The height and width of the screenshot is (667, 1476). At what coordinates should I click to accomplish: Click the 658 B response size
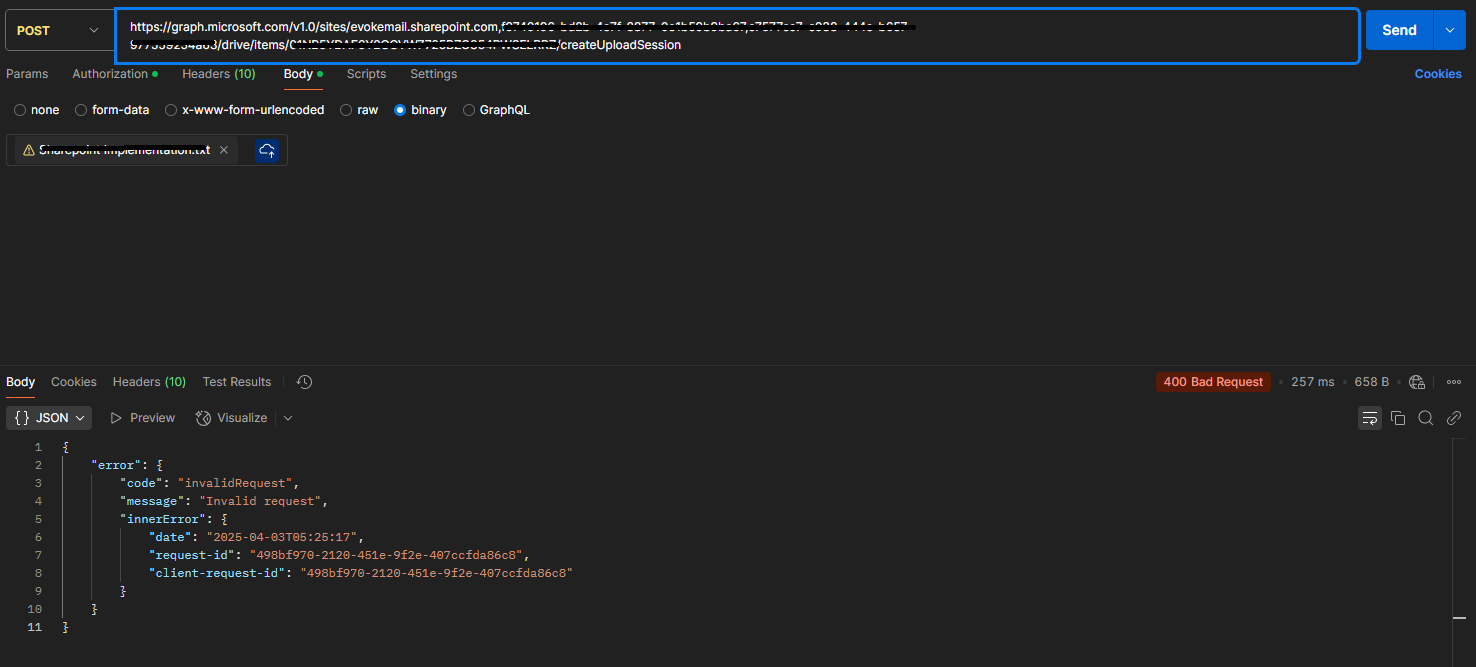click(x=1372, y=382)
